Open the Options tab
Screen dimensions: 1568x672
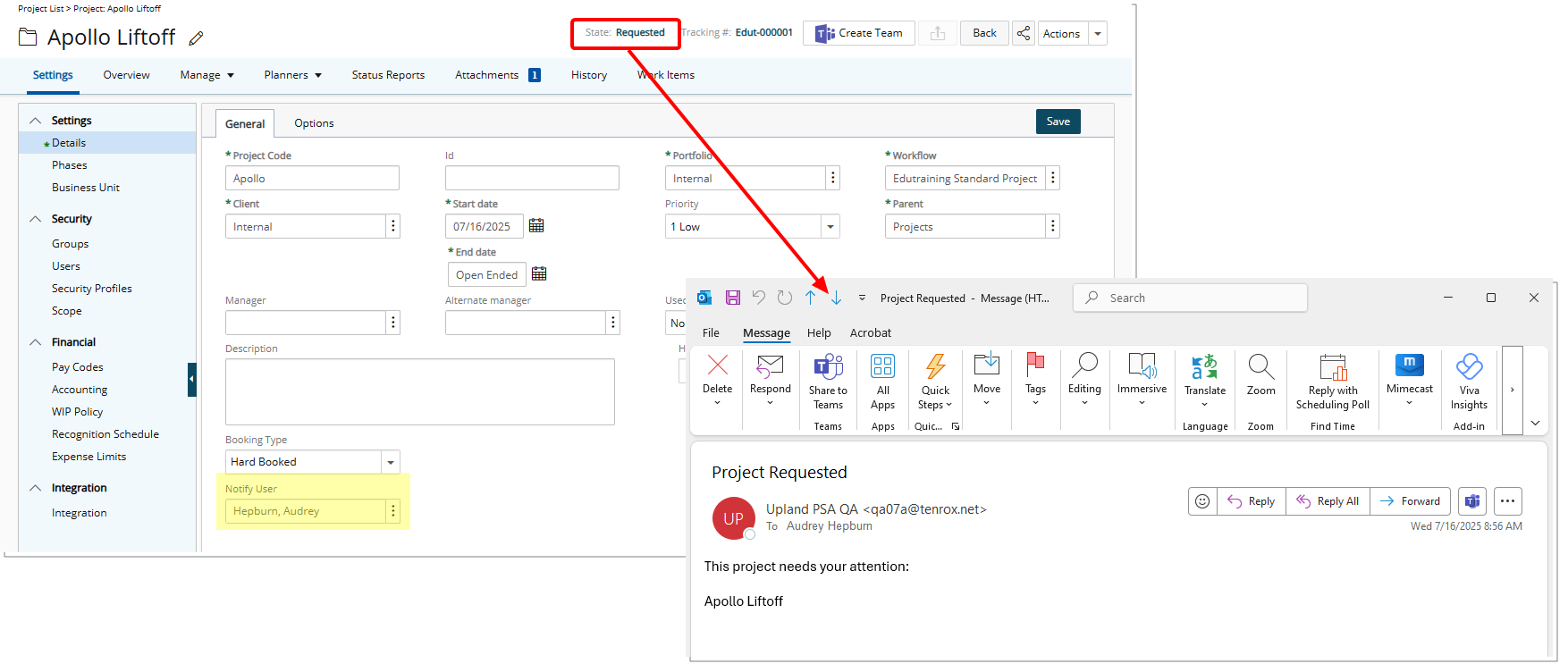coord(314,123)
